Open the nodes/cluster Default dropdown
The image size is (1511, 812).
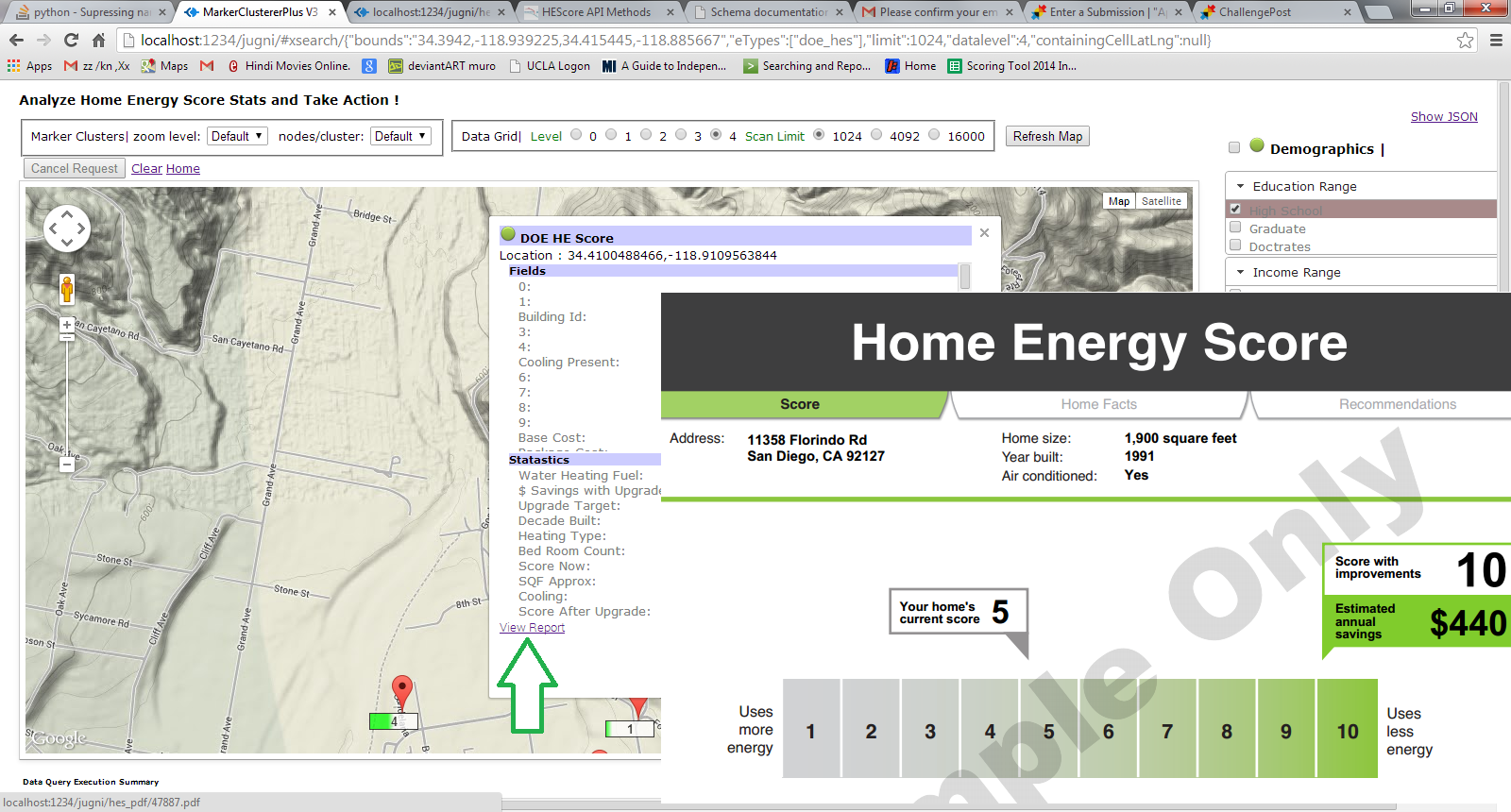401,136
